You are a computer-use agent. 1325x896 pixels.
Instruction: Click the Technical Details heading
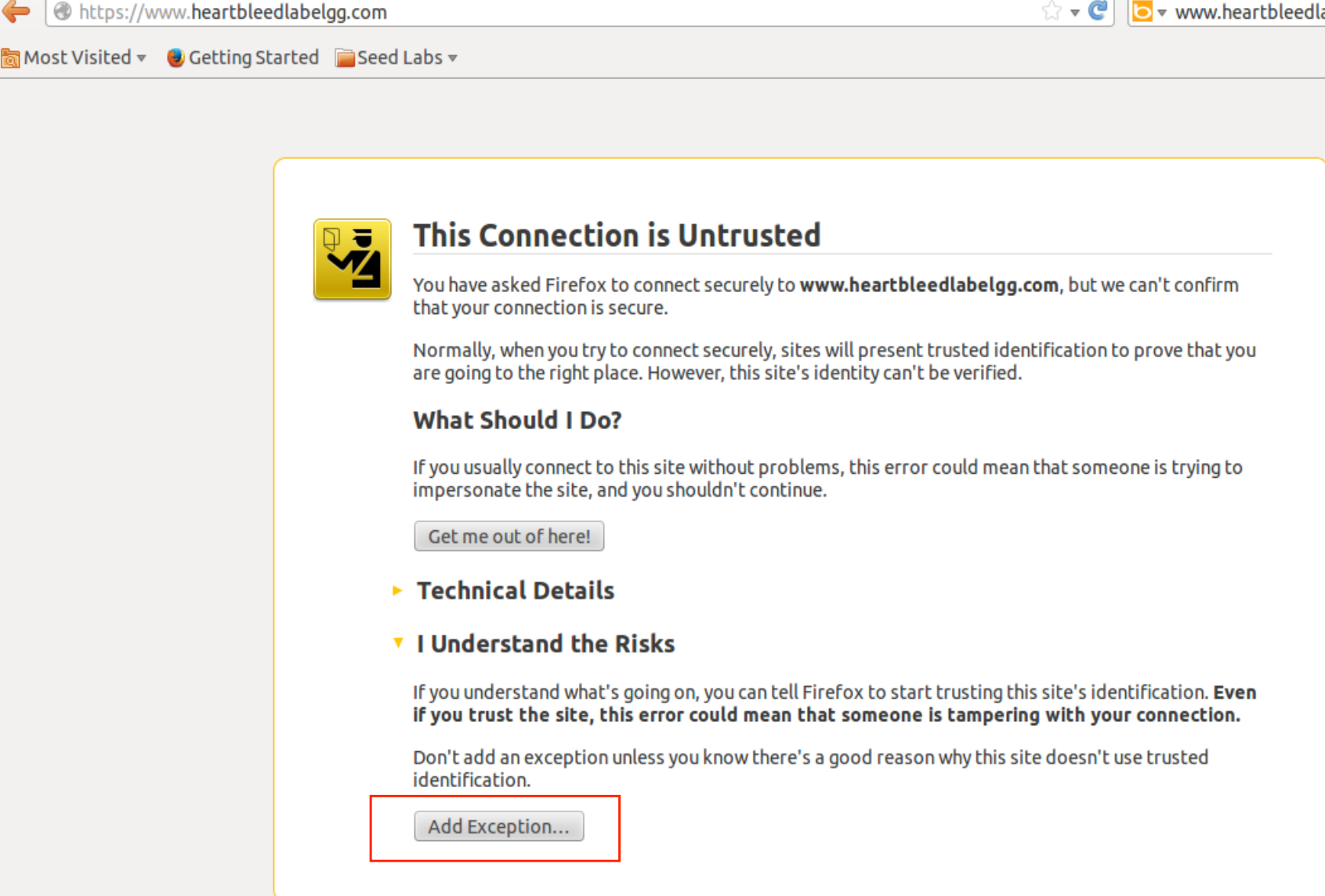coord(516,591)
